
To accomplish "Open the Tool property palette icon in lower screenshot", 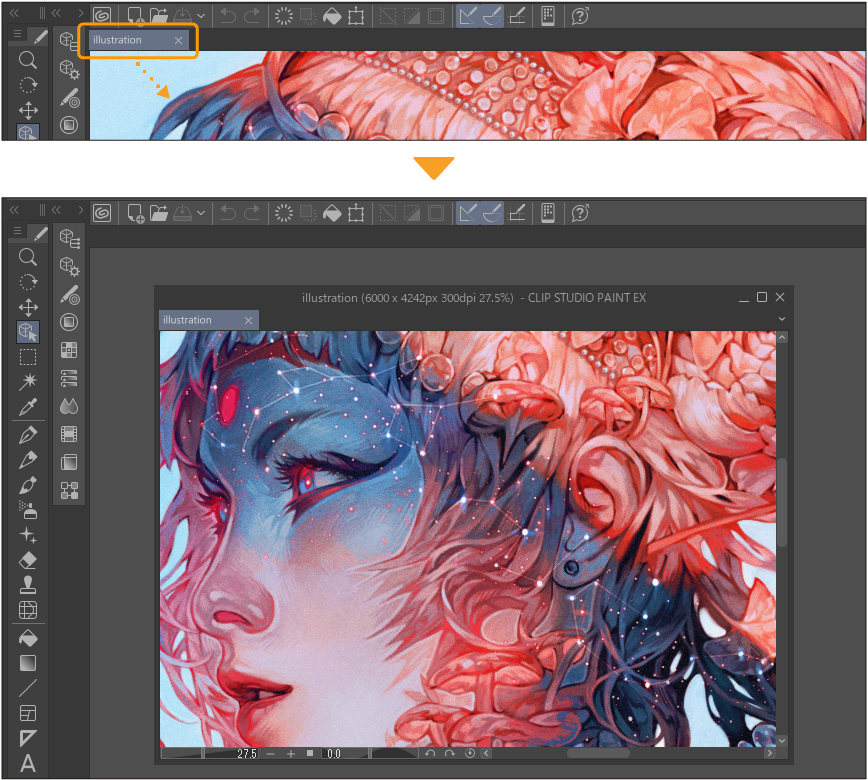I will 69,266.
